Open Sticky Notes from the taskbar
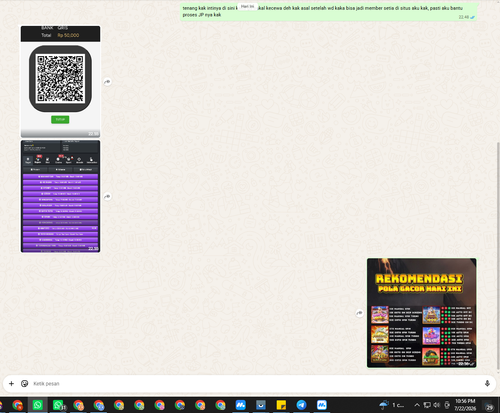 tap(281, 405)
